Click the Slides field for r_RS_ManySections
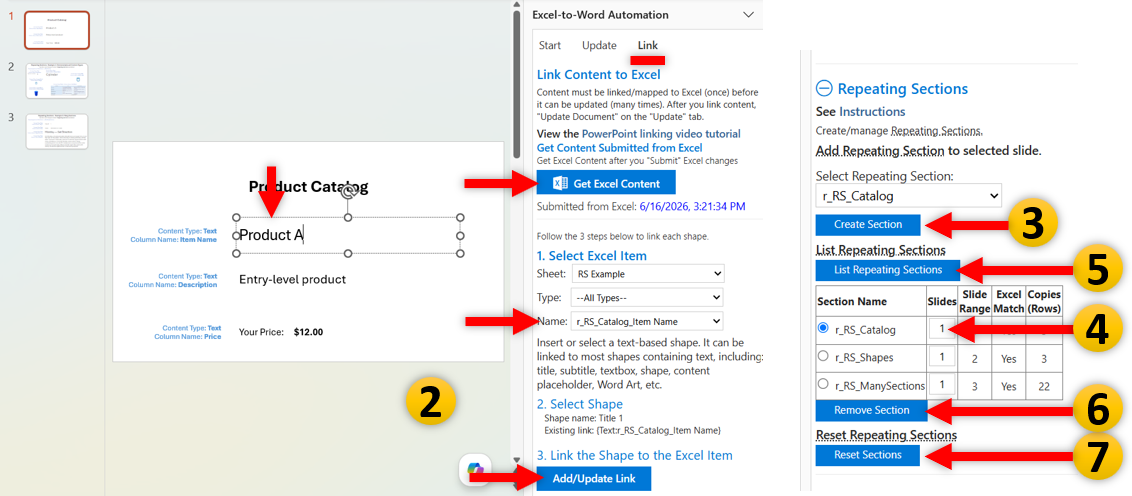The height and width of the screenshot is (496, 1132). click(940, 386)
